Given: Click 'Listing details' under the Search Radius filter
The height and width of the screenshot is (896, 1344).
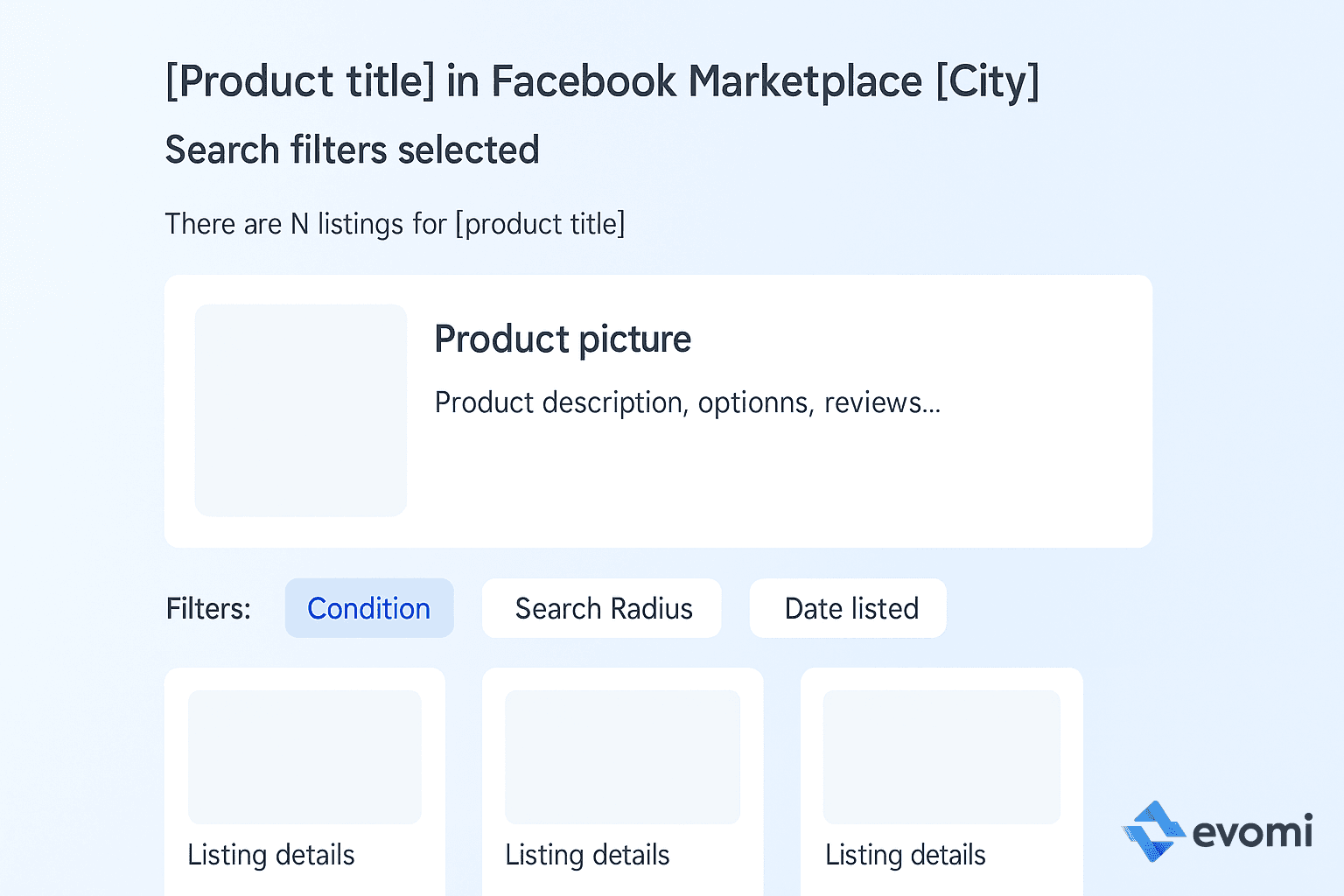Looking at the screenshot, I should tap(587, 855).
